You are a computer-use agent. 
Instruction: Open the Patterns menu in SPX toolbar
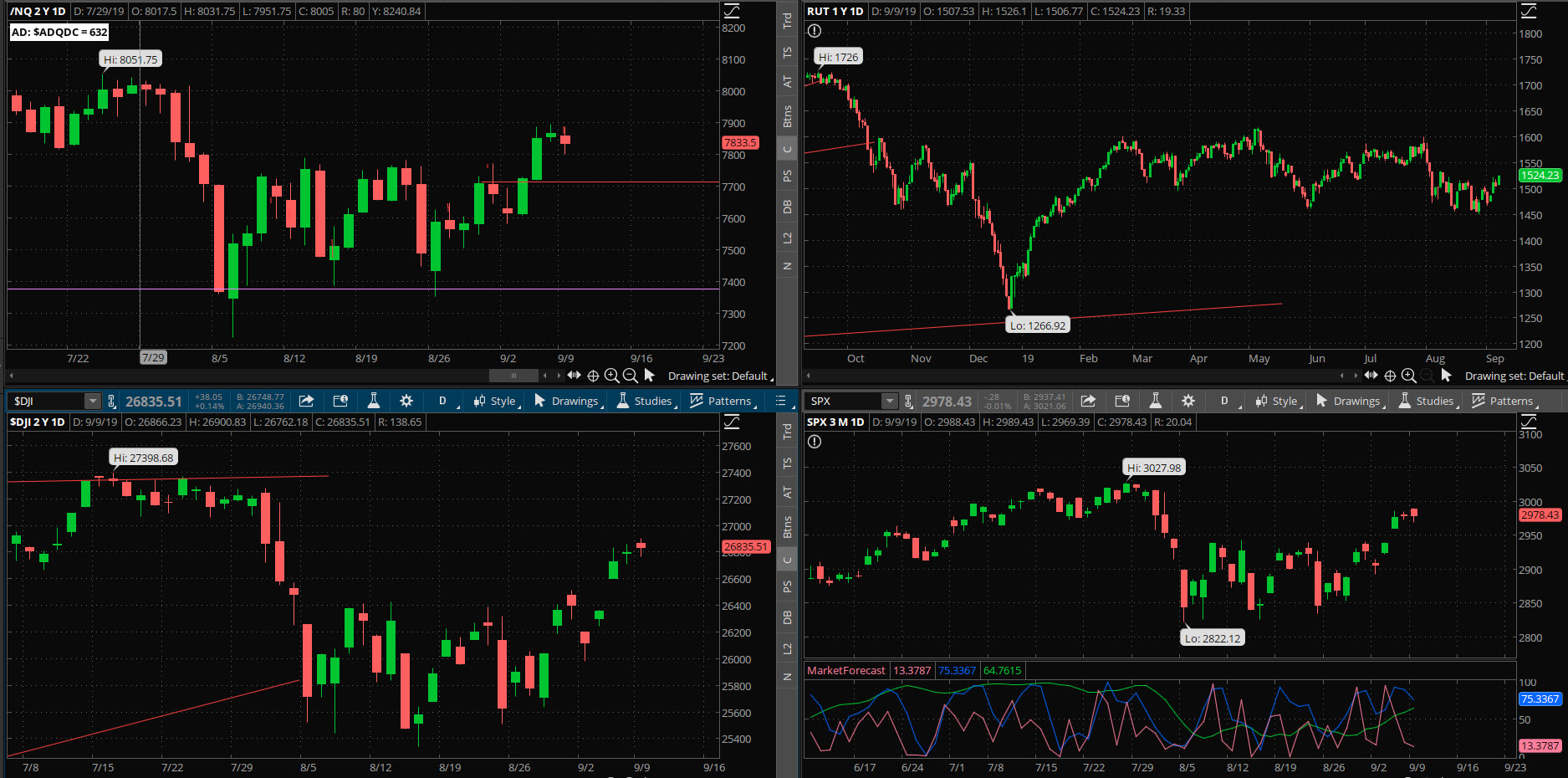1505,402
